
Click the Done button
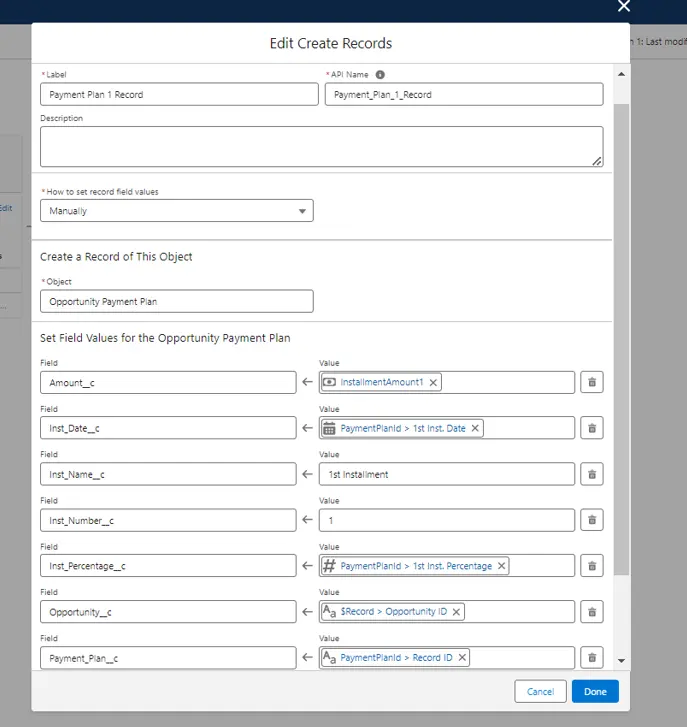pyautogui.click(x=595, y=691)
